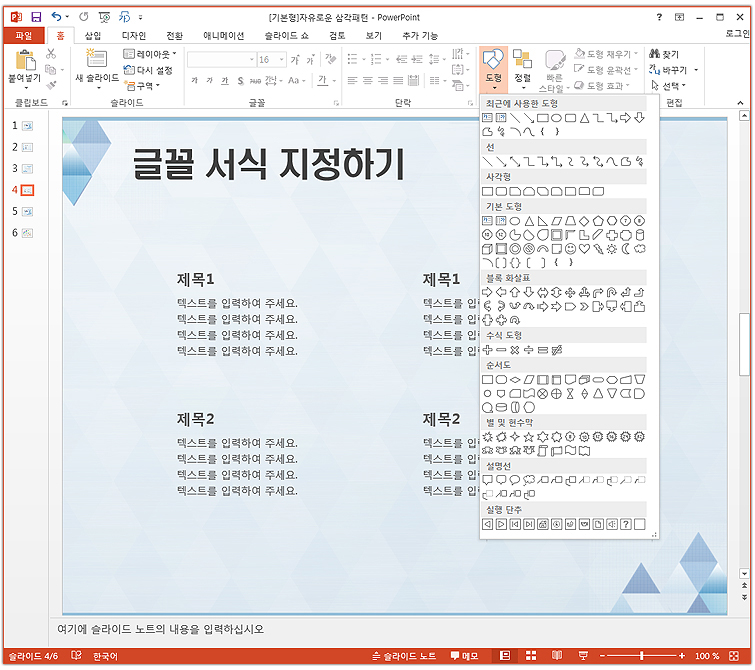Toggle bold text formatting
Viewport: 755px width, 670px height.
point(195,80)
